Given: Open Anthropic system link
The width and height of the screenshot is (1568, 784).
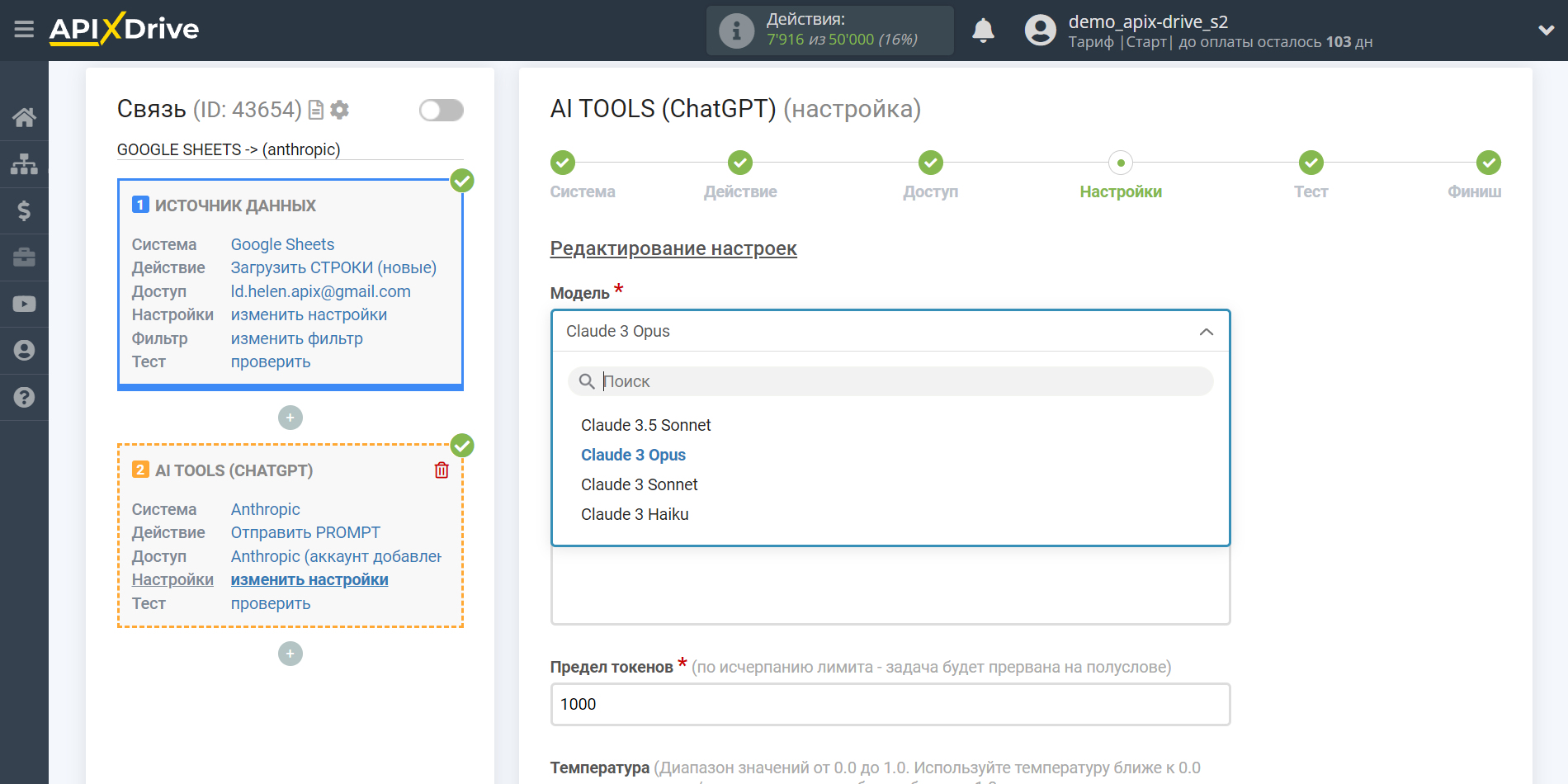Looking at the screenshot, I should tap(265, 509).
